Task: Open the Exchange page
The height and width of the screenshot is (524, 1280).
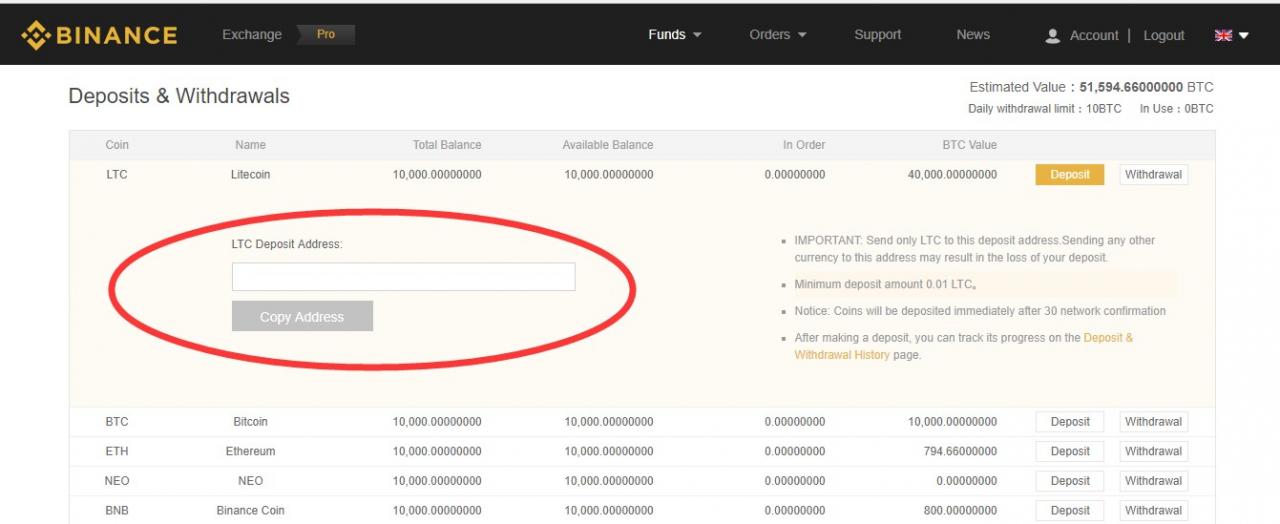Action: point(252,34)
